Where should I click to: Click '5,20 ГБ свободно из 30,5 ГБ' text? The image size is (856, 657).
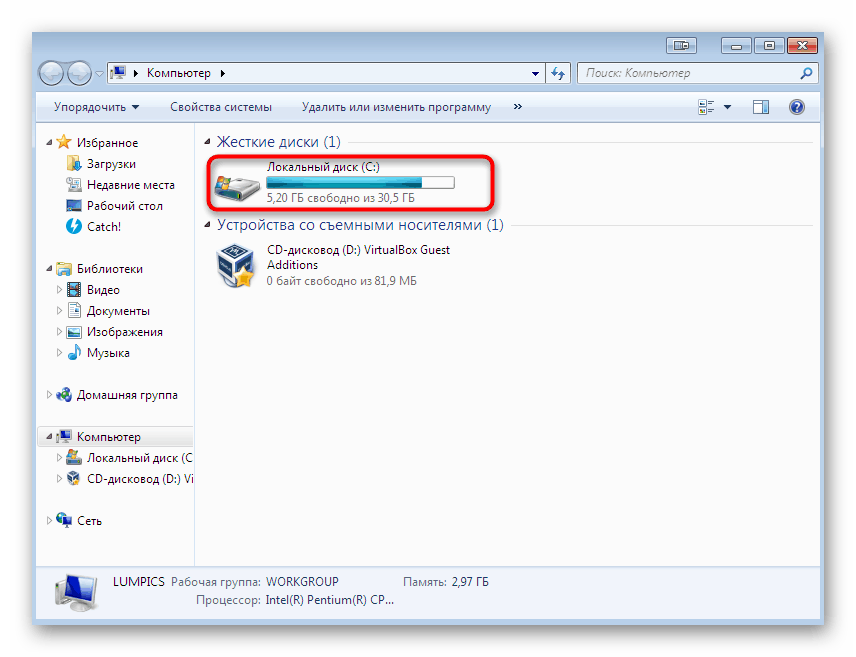[x=341, y=198]
